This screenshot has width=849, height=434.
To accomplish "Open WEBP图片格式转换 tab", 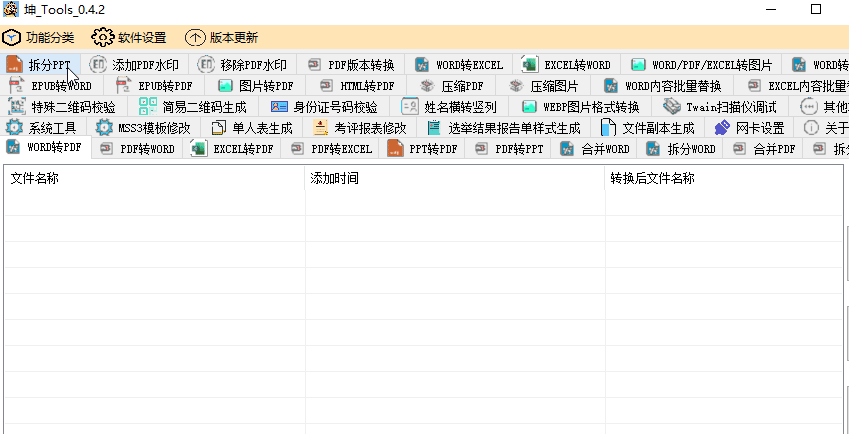I will click(x=580, y=106).
